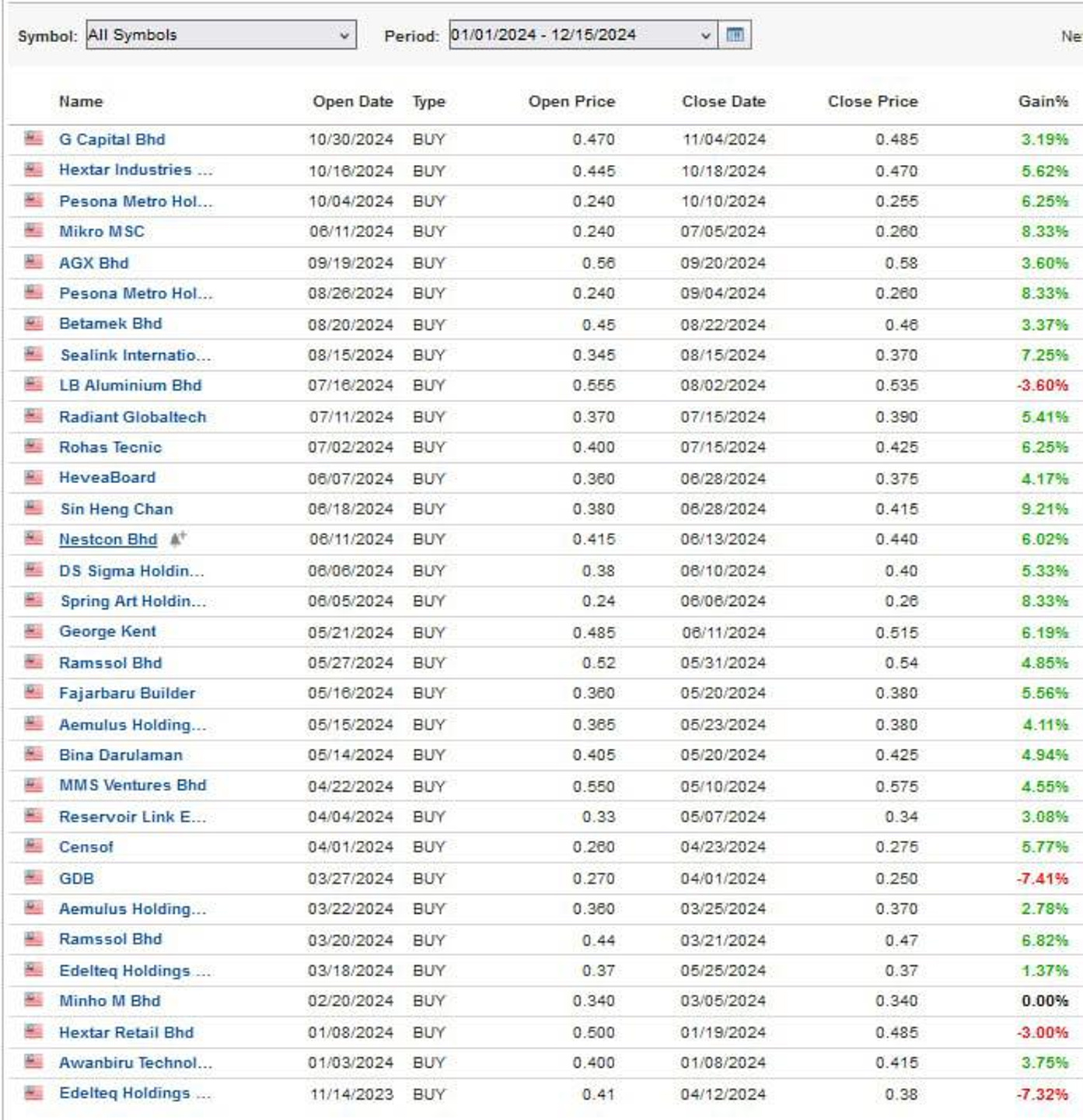Select the 0.00% gain for Minho M Bhd

click(x=1045, y=1001)
